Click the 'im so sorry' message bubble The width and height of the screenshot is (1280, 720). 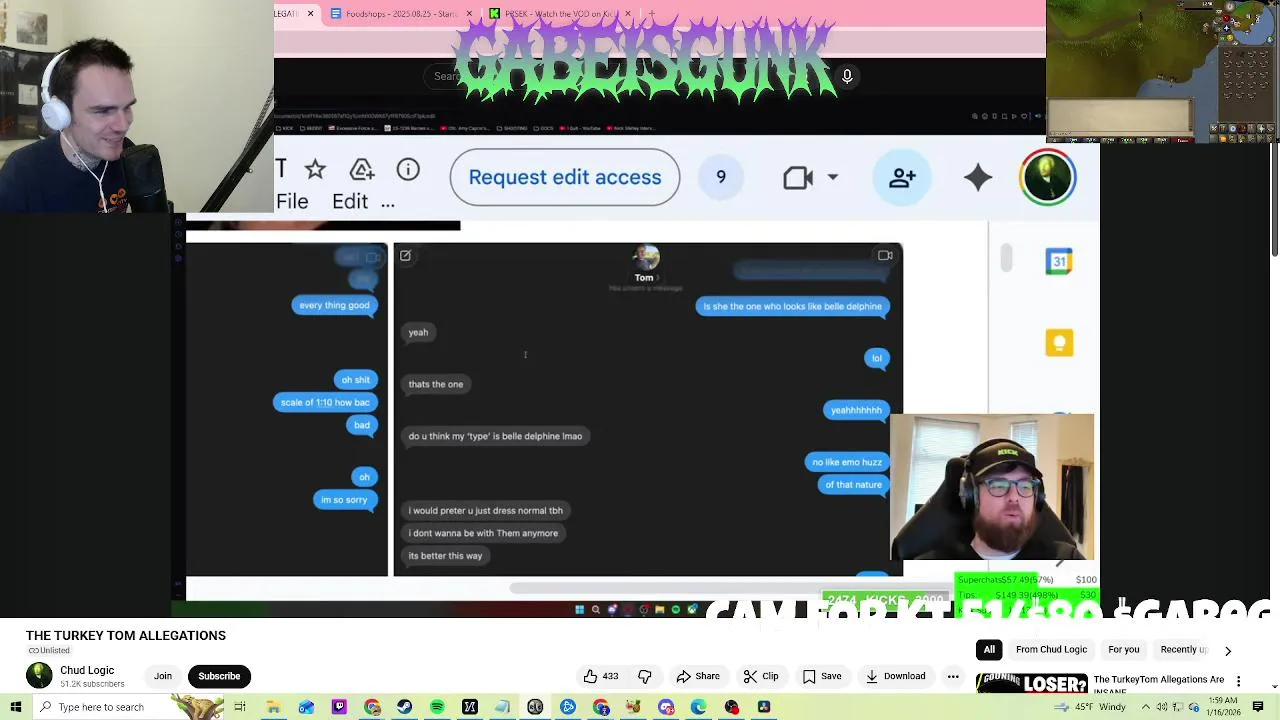click(344, 500)
